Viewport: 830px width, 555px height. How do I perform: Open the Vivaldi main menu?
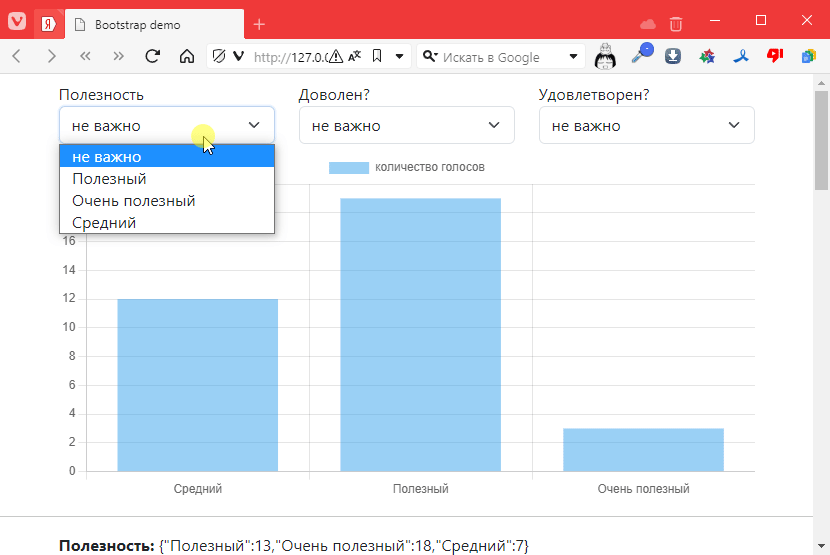(x=17, y=23)
